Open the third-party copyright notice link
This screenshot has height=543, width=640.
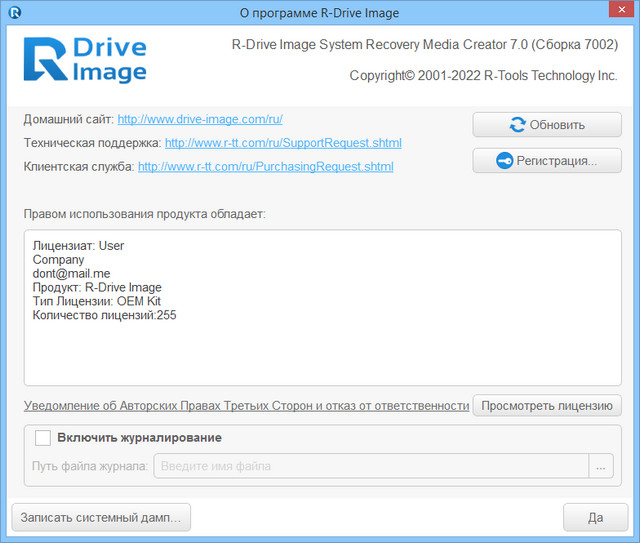click(x=246, y=405)
